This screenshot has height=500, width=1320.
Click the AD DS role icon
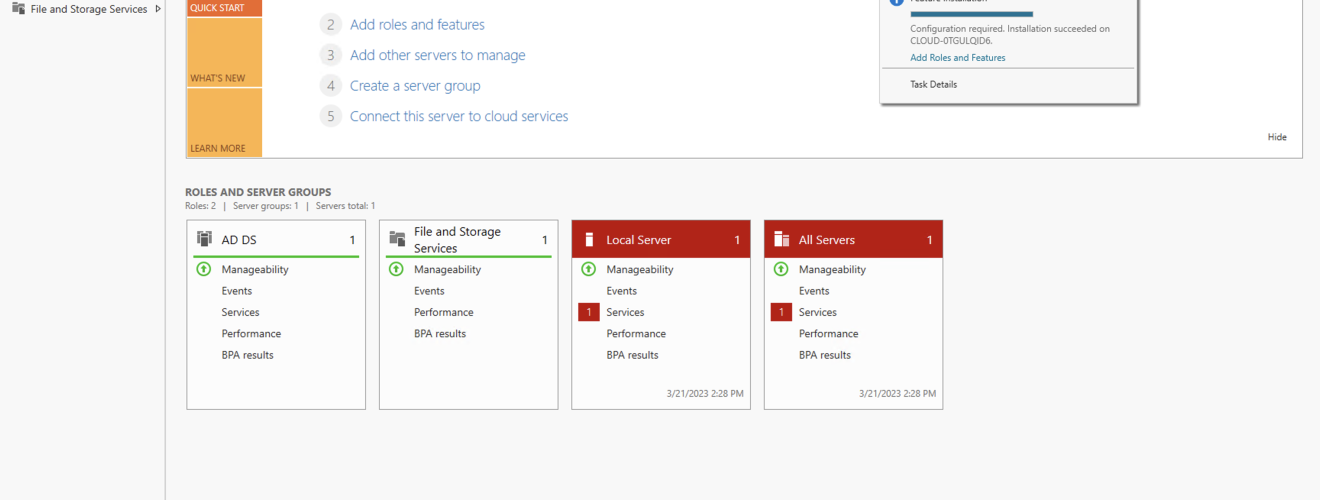(x=205, y=239)
